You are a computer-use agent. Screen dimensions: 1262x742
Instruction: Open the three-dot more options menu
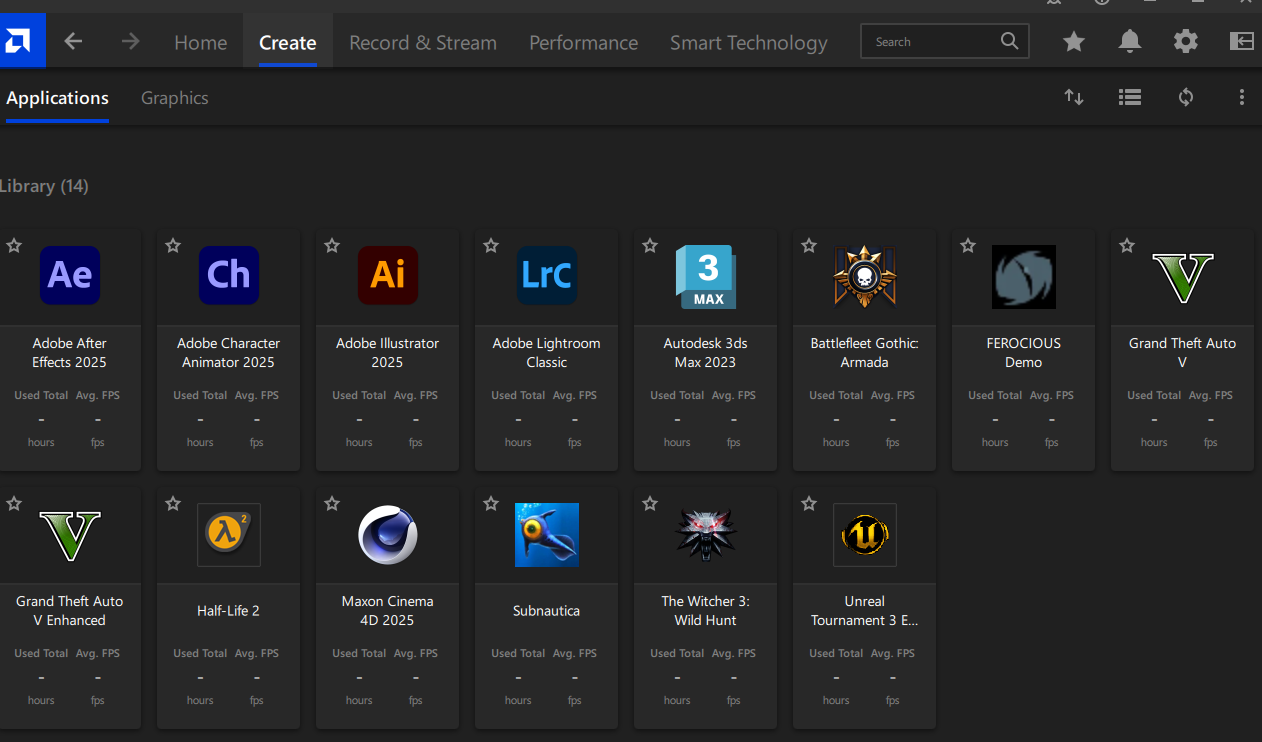click(1241, 97)
